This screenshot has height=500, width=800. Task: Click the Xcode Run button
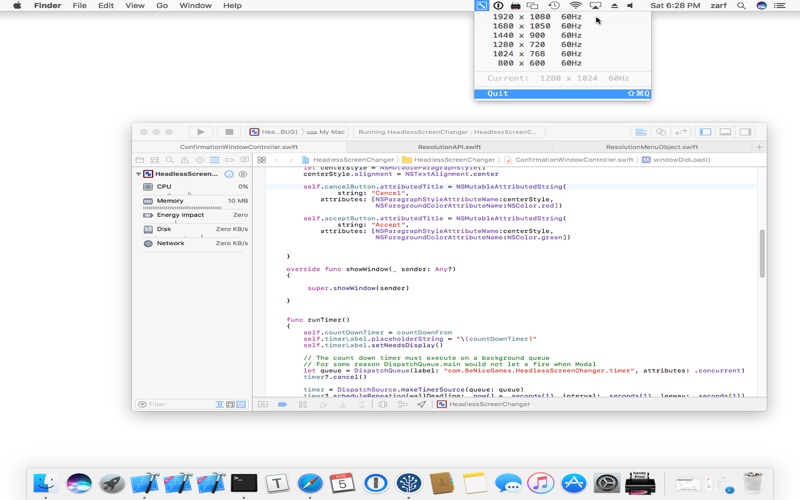pos(201,132)
